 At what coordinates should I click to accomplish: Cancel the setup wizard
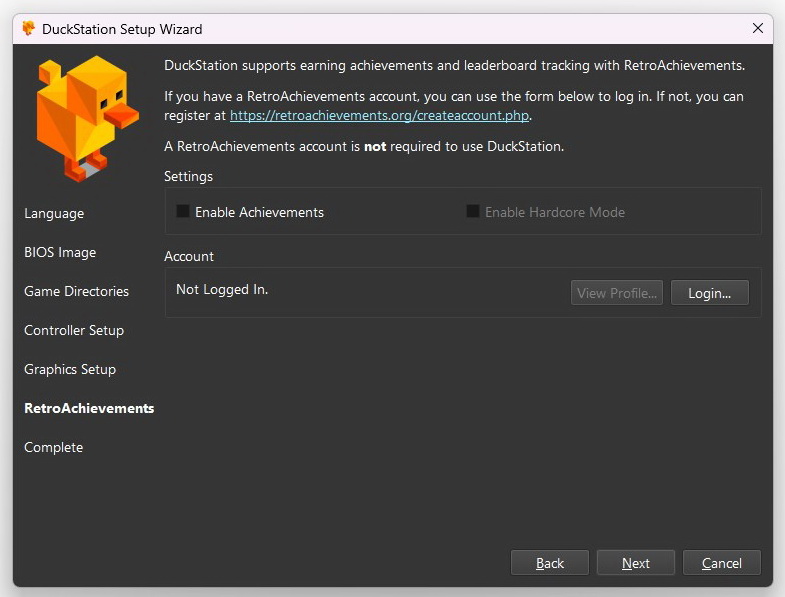point(721,563)
